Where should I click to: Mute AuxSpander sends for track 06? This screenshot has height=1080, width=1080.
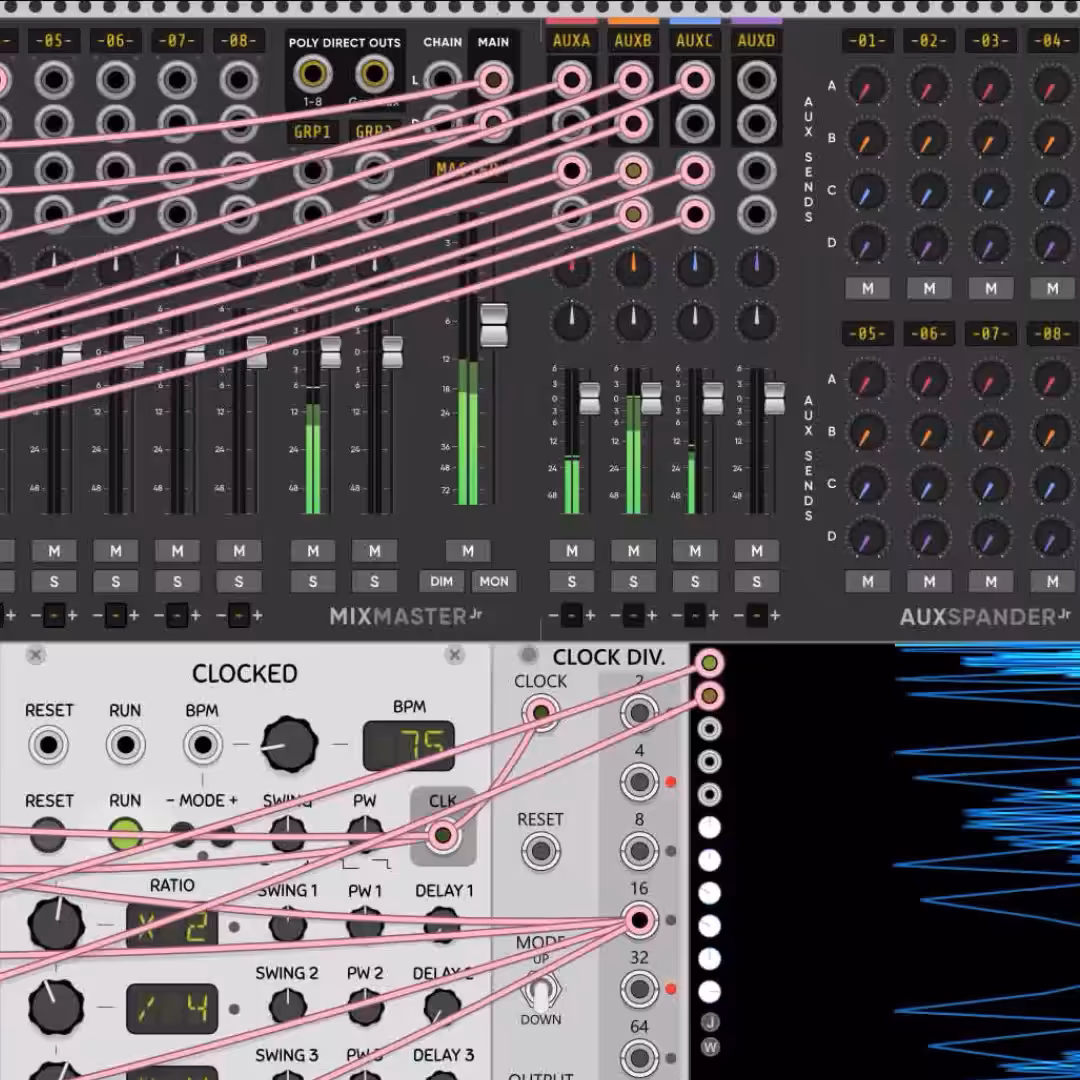(929, 582)
